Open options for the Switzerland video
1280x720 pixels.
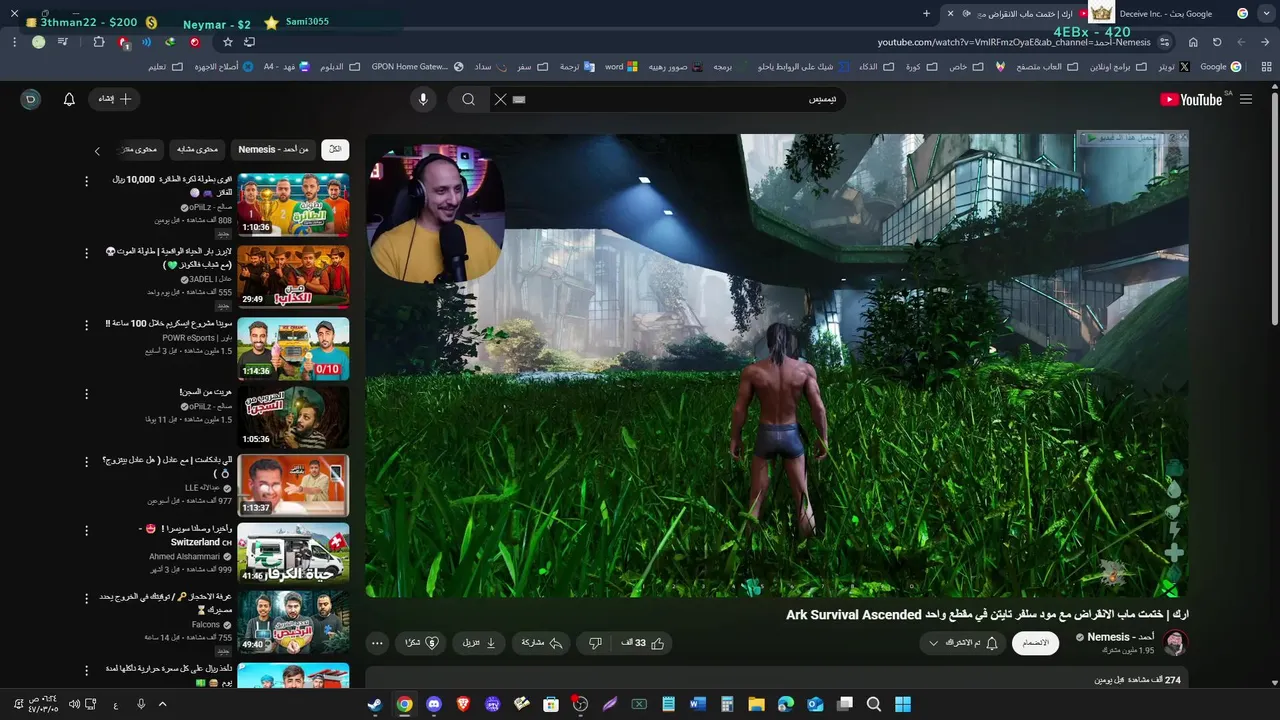86,530
